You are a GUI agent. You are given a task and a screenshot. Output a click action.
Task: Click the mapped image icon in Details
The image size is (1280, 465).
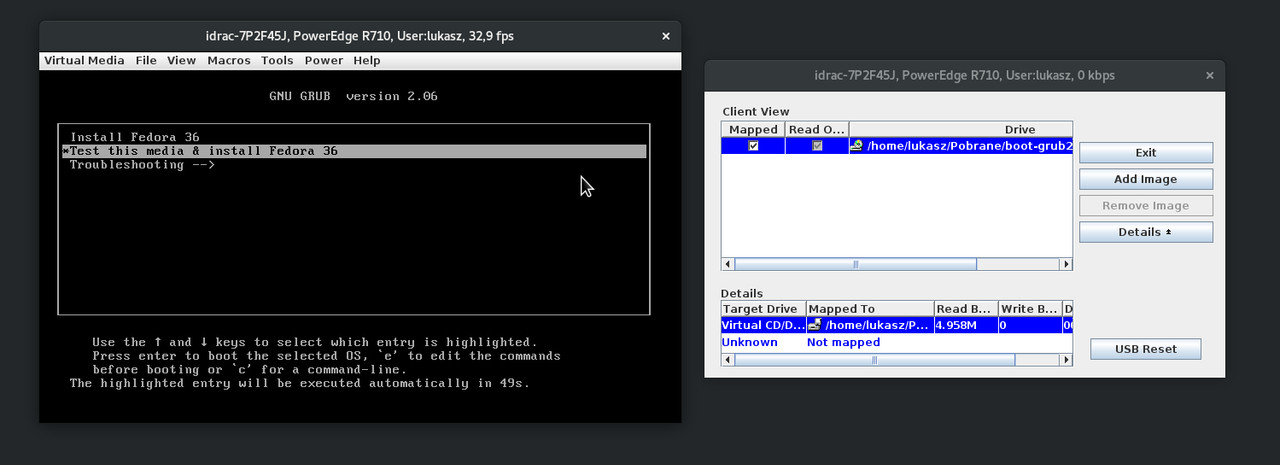tap(814, 325)
